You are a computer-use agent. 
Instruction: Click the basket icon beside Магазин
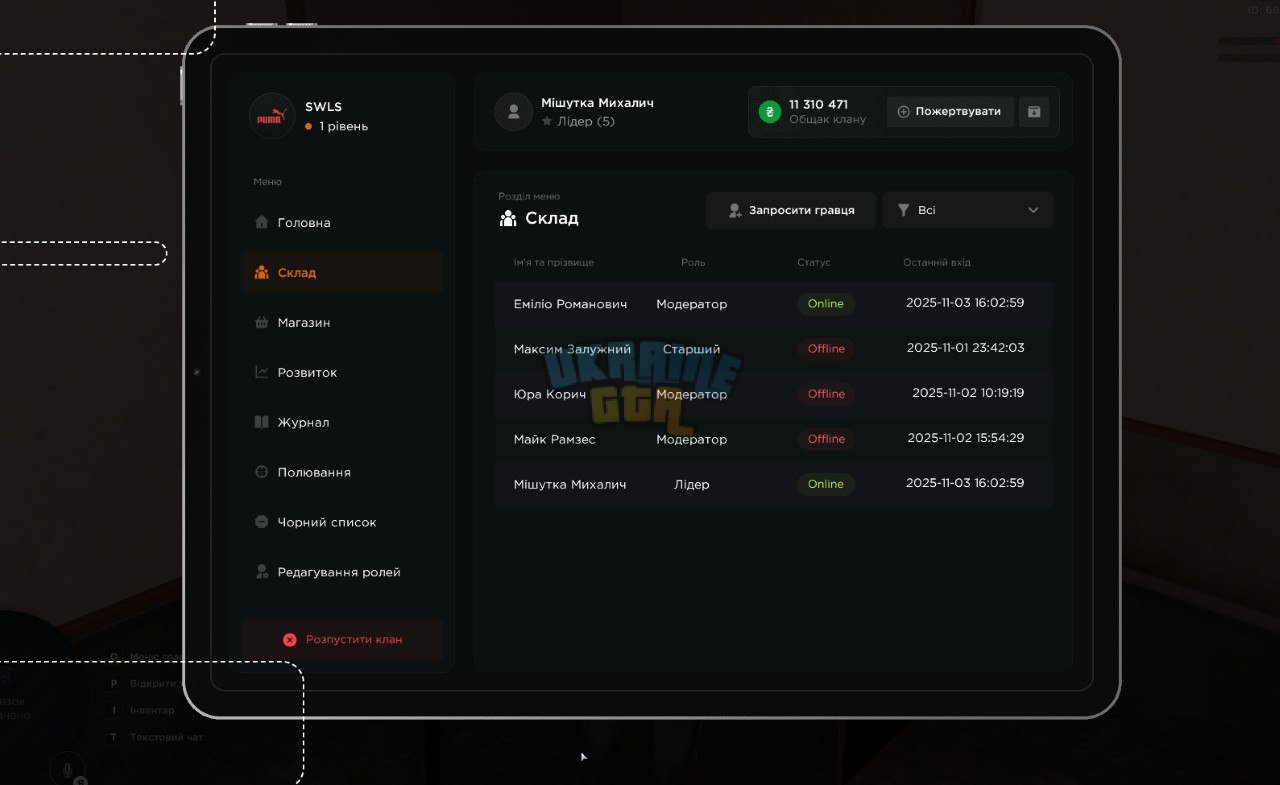(262, 322)
